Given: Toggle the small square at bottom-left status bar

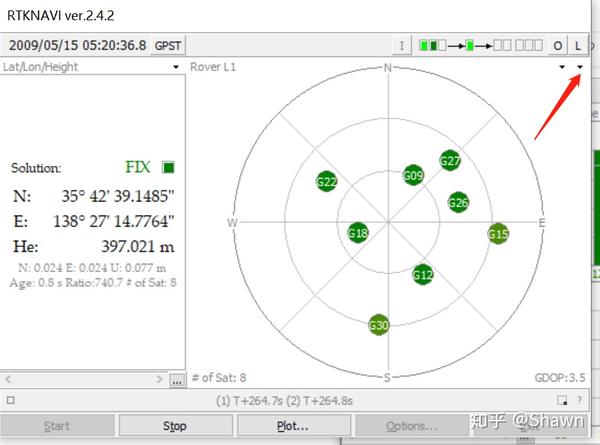Looking at the screenshot, I should (x=11, y=400).
